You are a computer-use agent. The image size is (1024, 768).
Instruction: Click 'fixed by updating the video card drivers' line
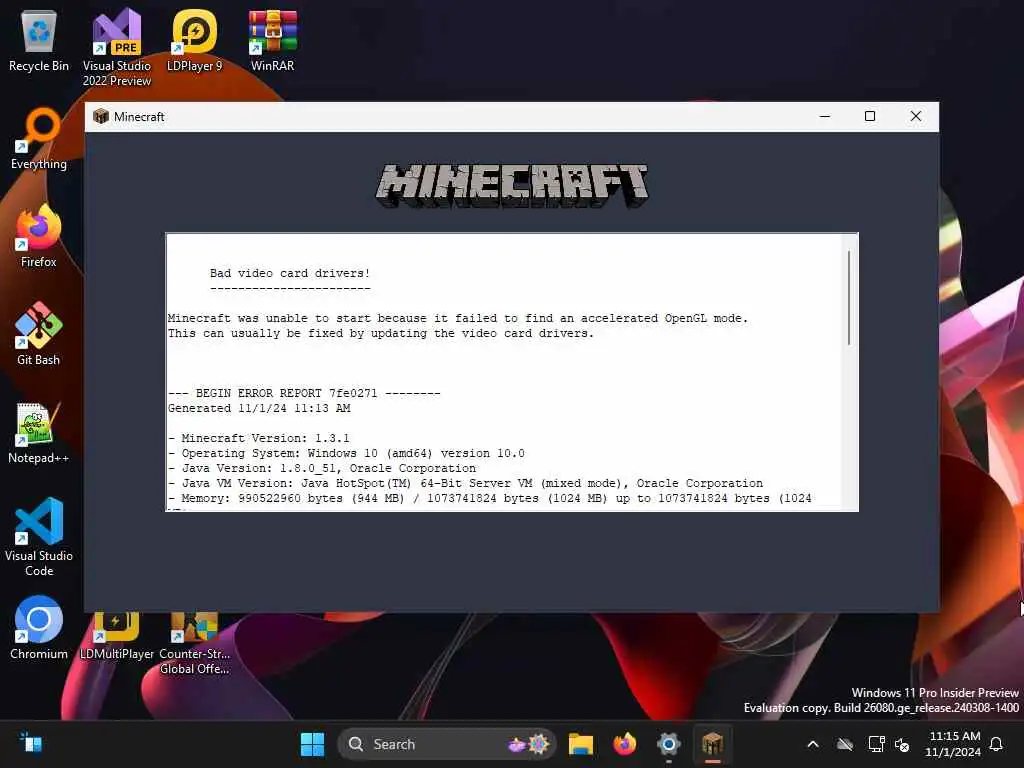pos(381,333)
